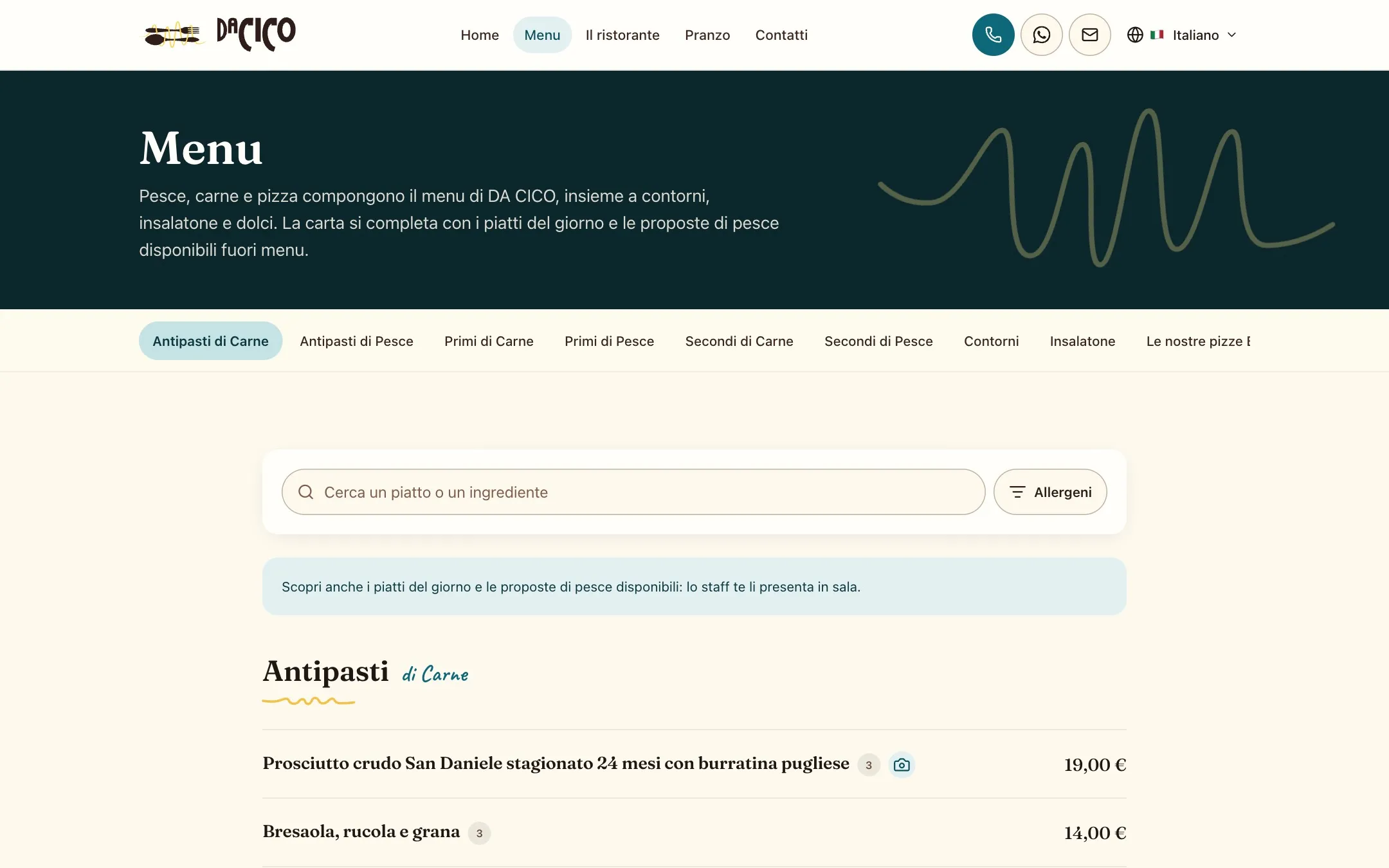
Task: Open the Contatti page
Action: click(x=781, y=35)
